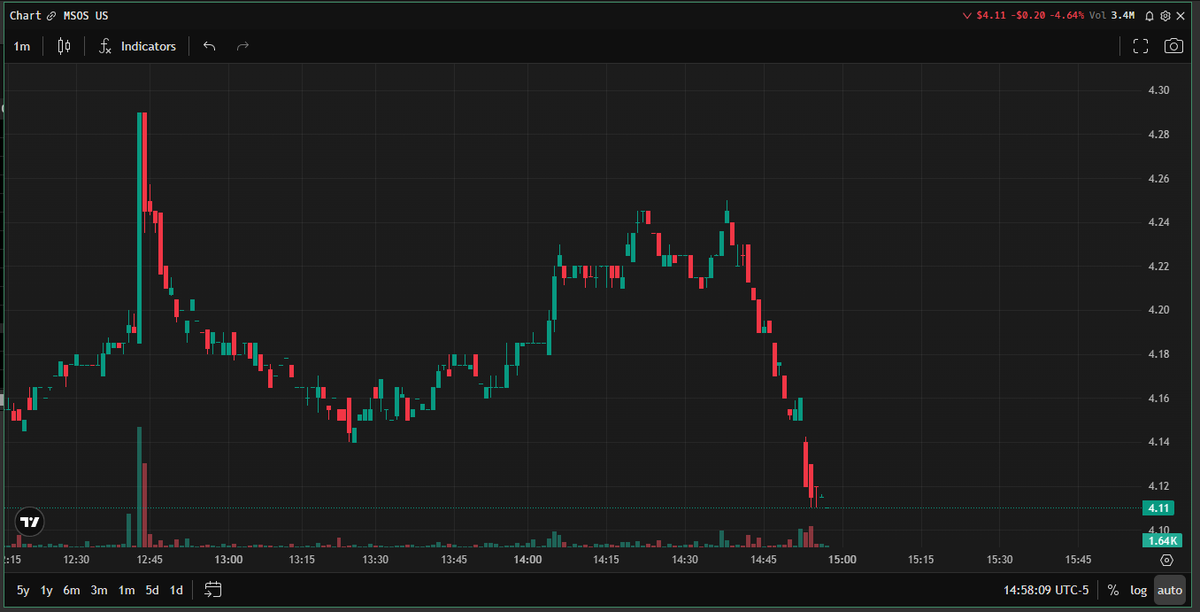The image size is (1200, 612).
Task: Open the go-to-date calendar icon
Action: (213, 590)
